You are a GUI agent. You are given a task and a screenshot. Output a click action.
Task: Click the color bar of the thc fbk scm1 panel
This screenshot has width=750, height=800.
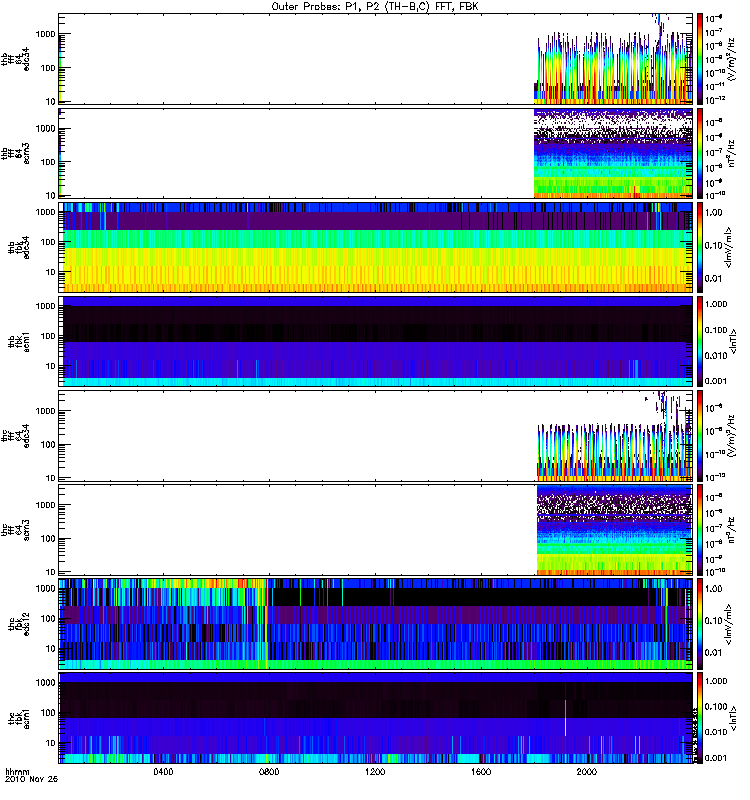pos(700,718)
